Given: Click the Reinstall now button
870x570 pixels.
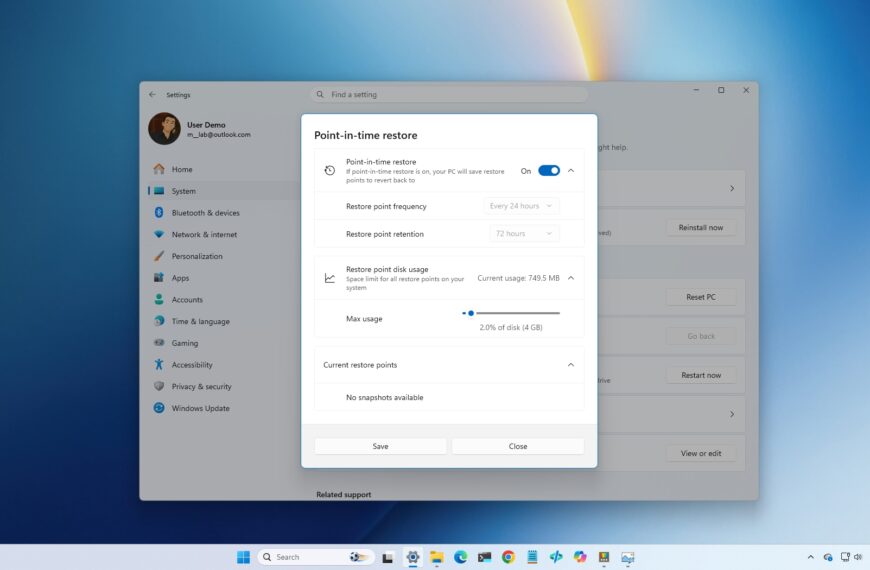Looking at the screenshot, I should click(701, 227).
